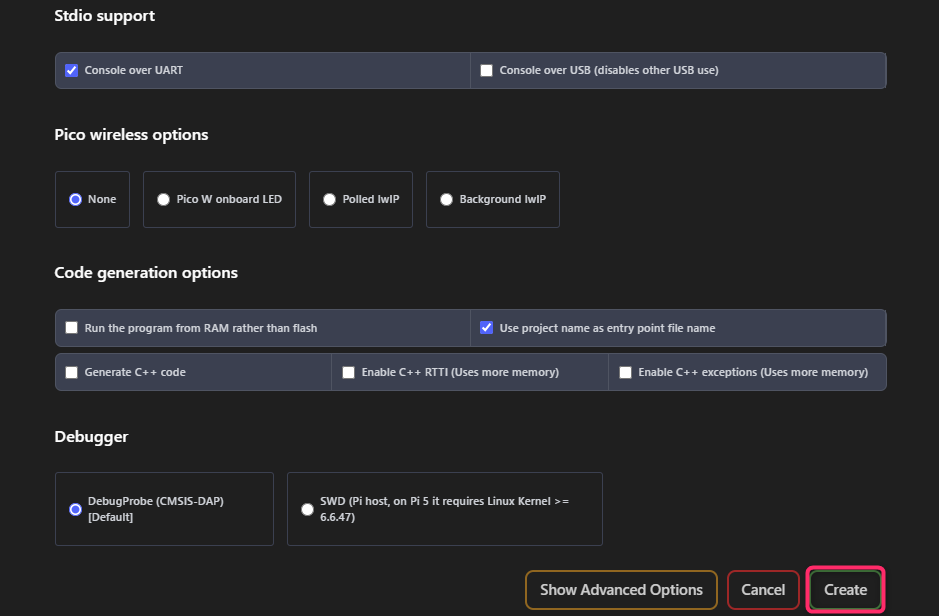Click the Generate C++ code label
The height and width of the screenshot is (616, 939).
tap(135, 372)
